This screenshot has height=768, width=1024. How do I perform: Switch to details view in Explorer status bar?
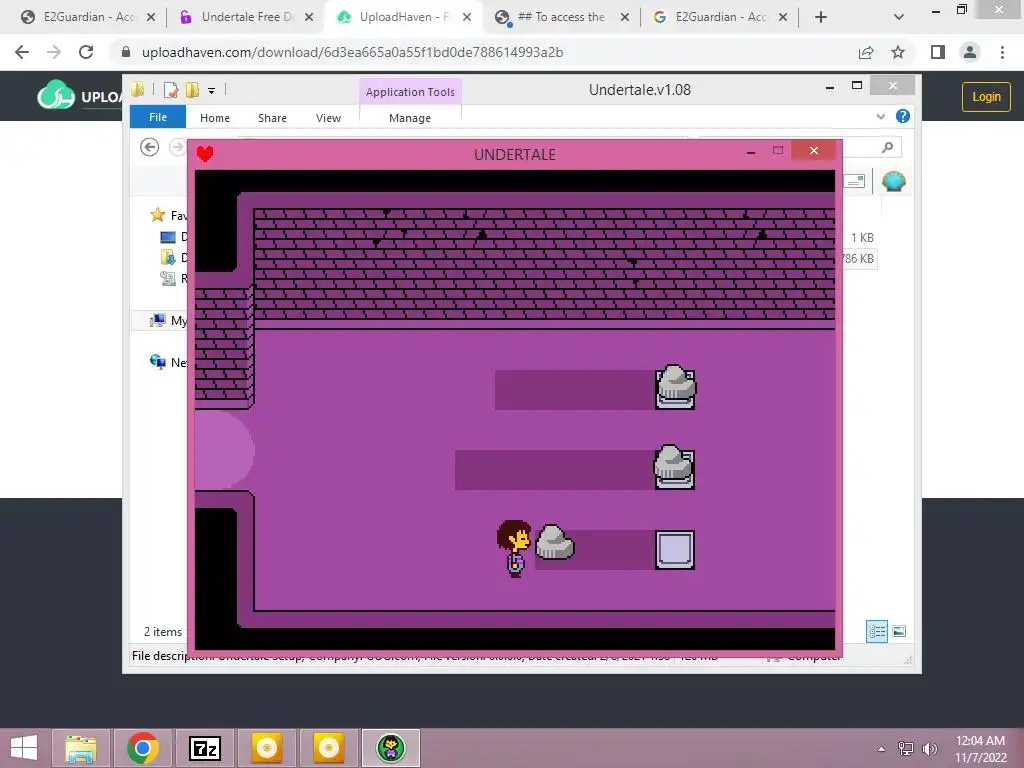876,632
